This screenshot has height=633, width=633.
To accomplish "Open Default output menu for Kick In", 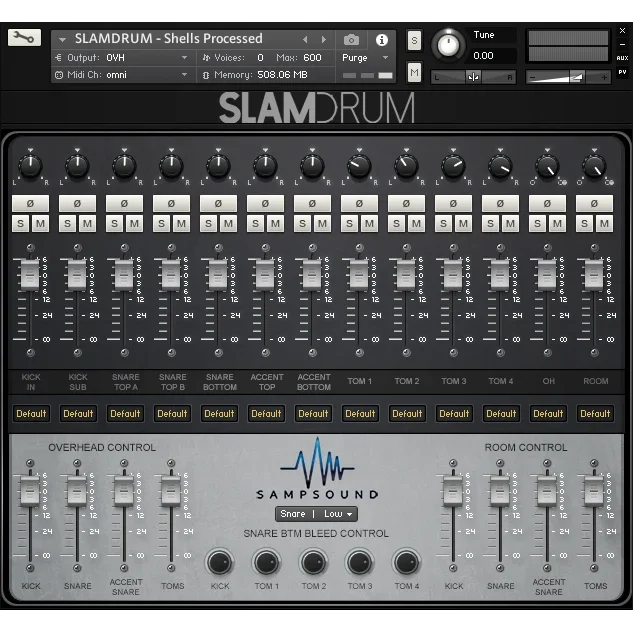I will [31, 414].
